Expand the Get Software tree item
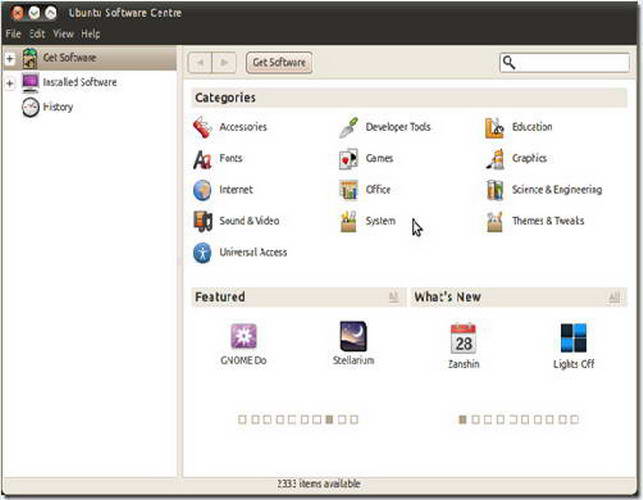 10,58
